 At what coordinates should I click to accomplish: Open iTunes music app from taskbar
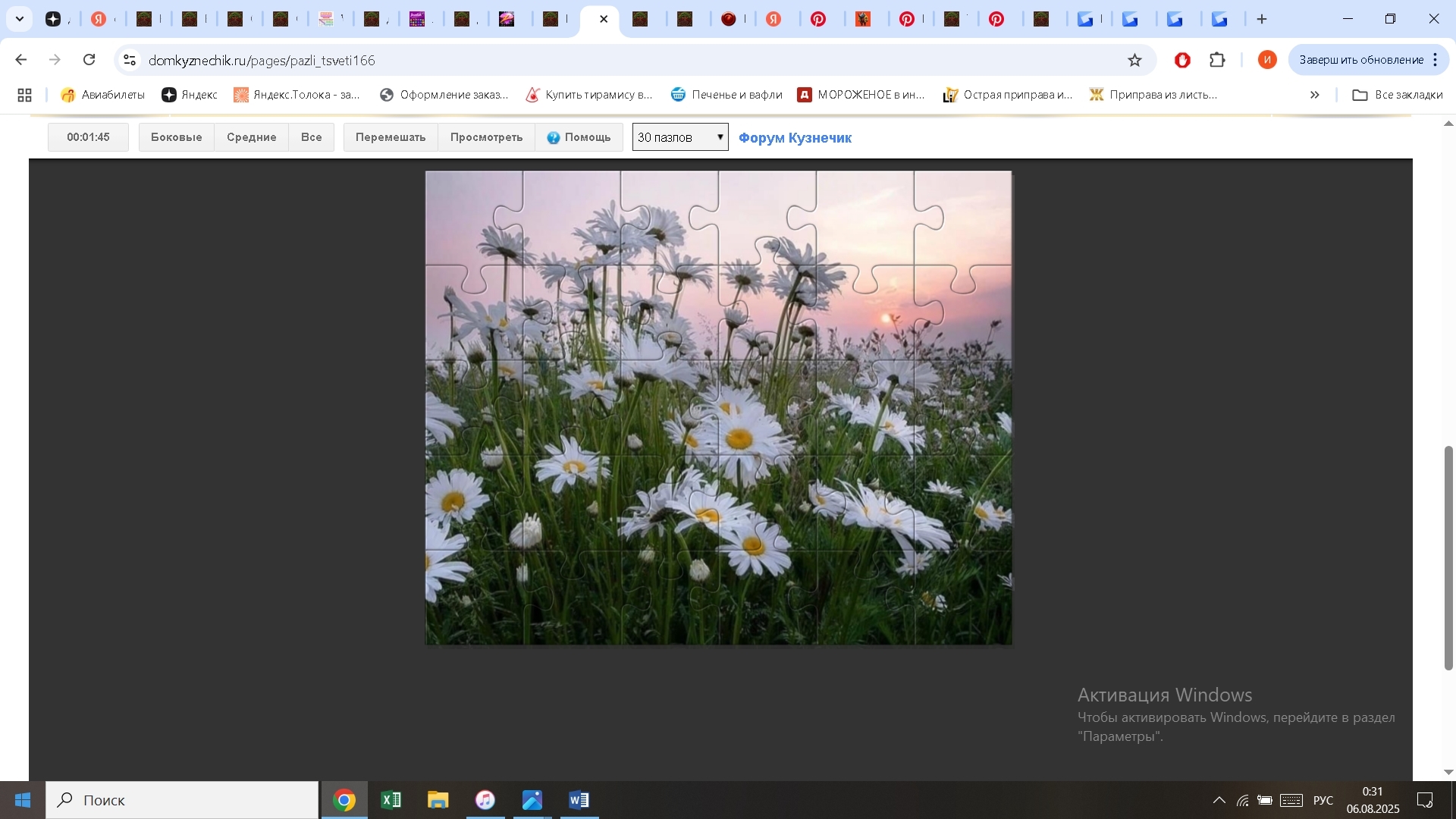click(485, 800)
